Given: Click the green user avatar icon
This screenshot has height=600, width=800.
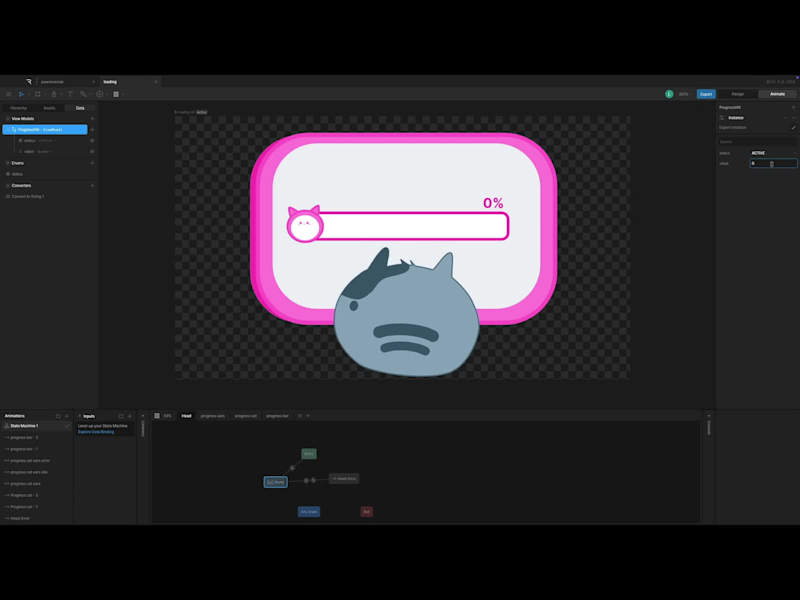Looking at the screenshot, I should (668, 94).
